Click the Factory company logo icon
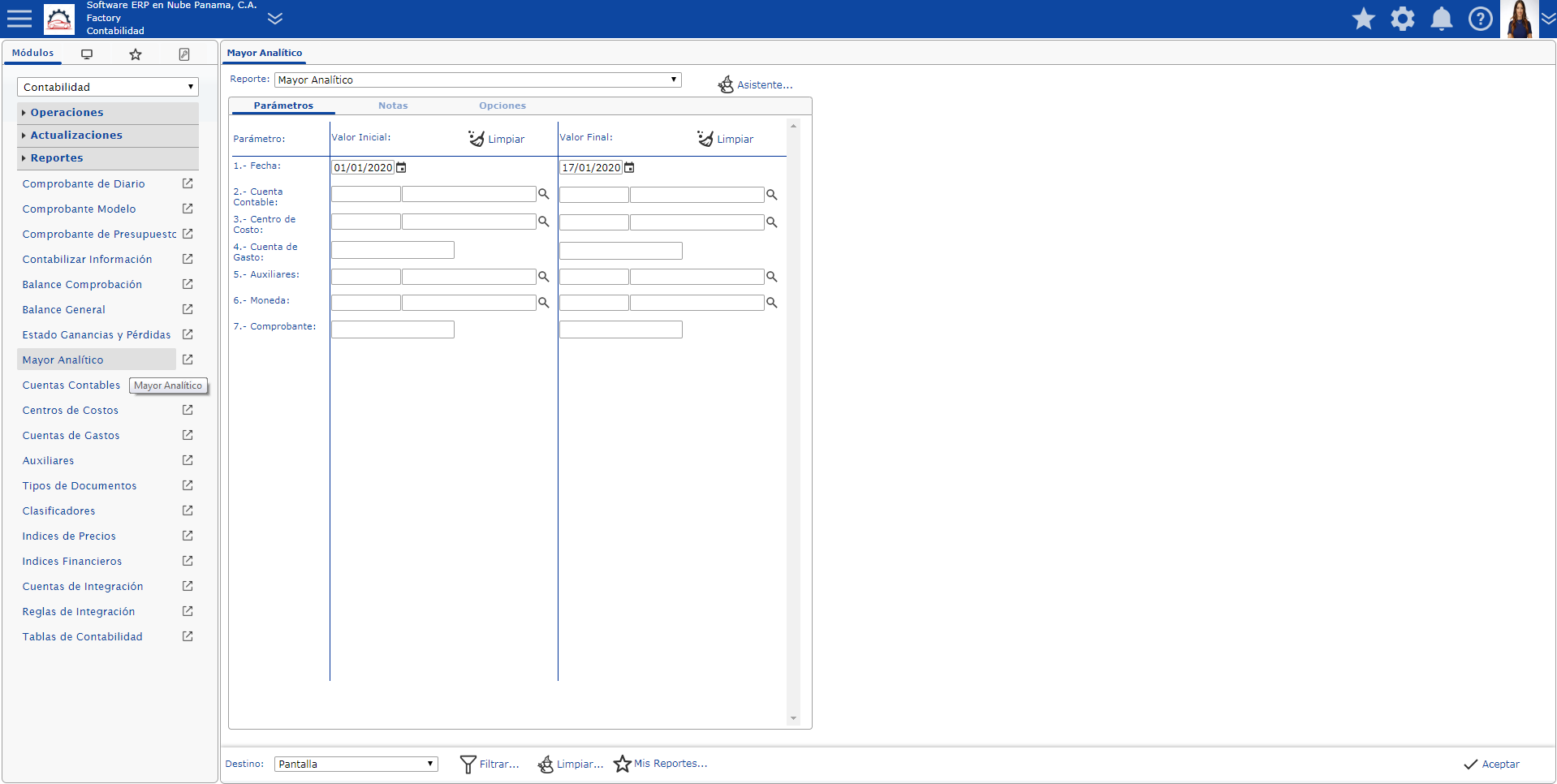The image size is (1557, 784). (59, 19)
